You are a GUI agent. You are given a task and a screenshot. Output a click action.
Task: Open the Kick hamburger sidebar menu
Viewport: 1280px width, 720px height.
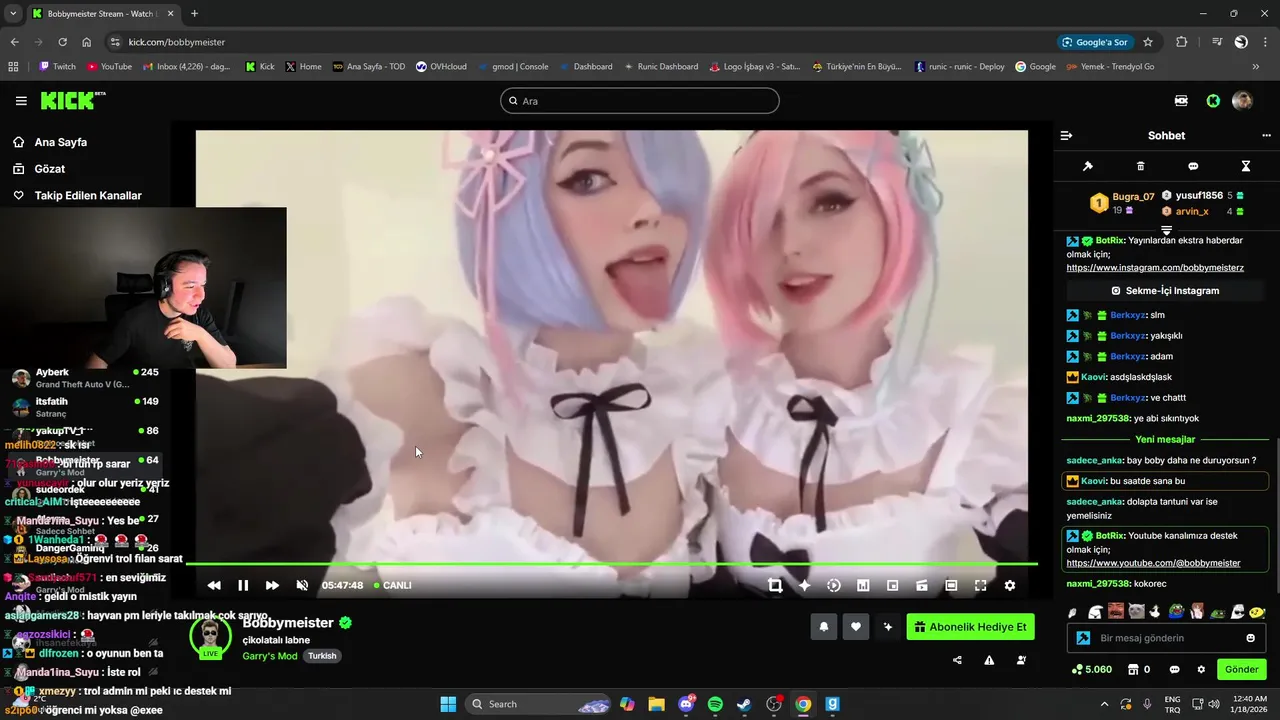[21, 101]
